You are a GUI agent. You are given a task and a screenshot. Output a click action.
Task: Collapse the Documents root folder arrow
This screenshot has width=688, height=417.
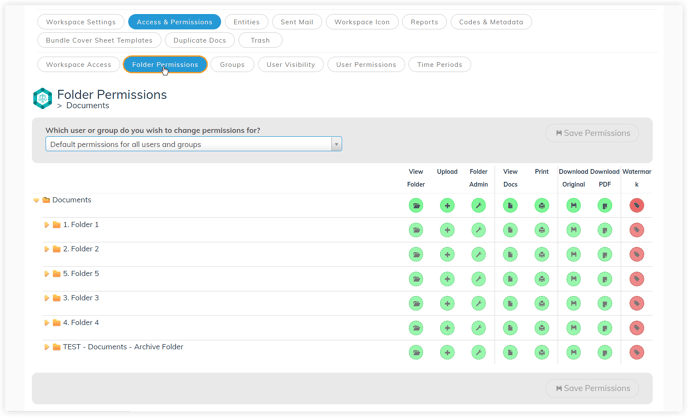[36, 201]
